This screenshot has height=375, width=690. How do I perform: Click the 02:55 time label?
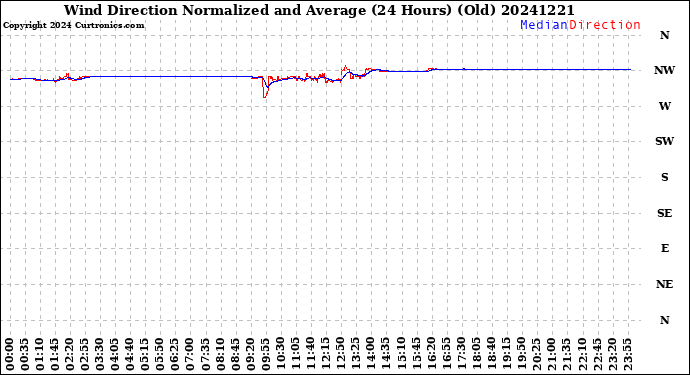[85, 355]
